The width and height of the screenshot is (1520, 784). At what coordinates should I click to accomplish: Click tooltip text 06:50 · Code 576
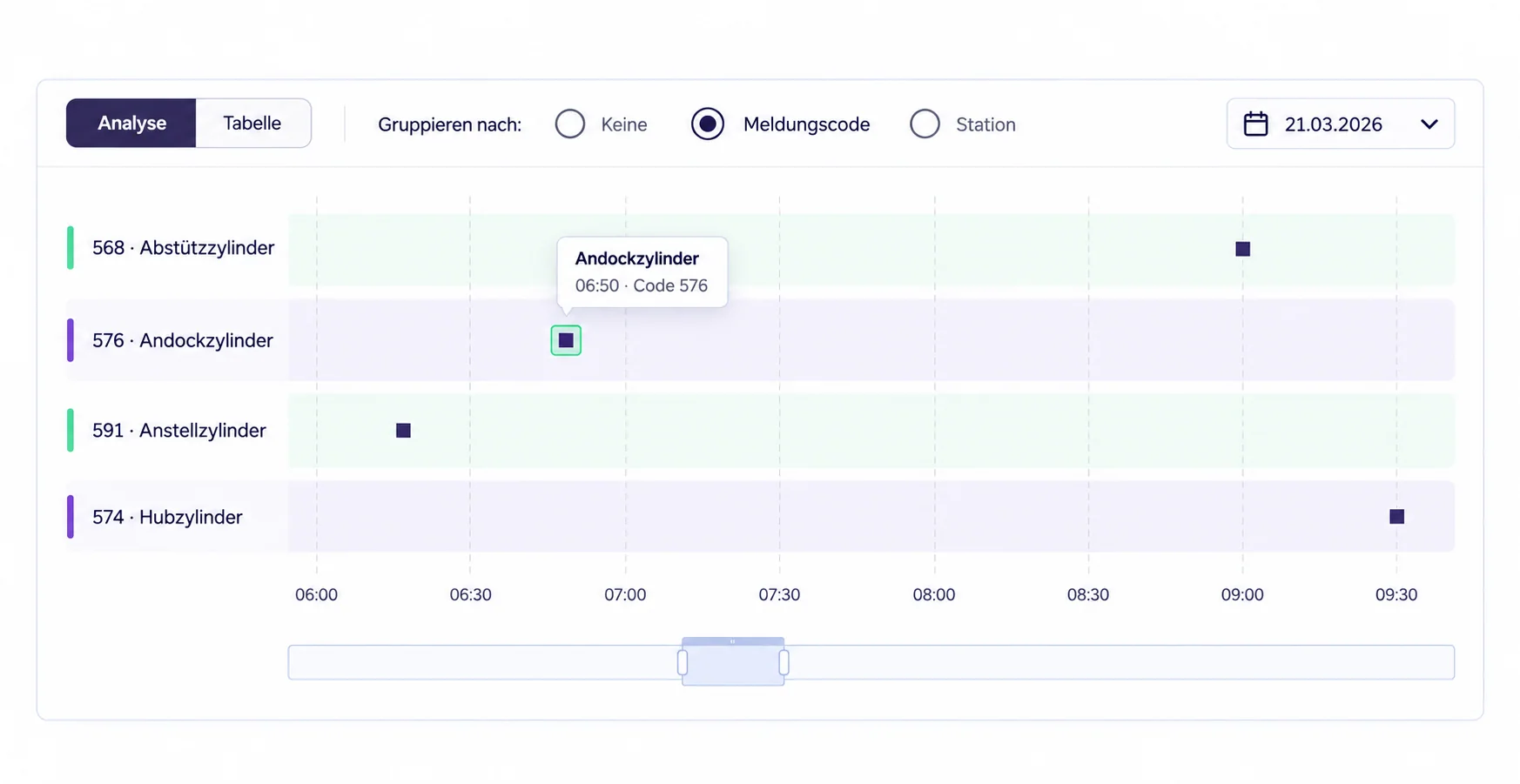641,285
